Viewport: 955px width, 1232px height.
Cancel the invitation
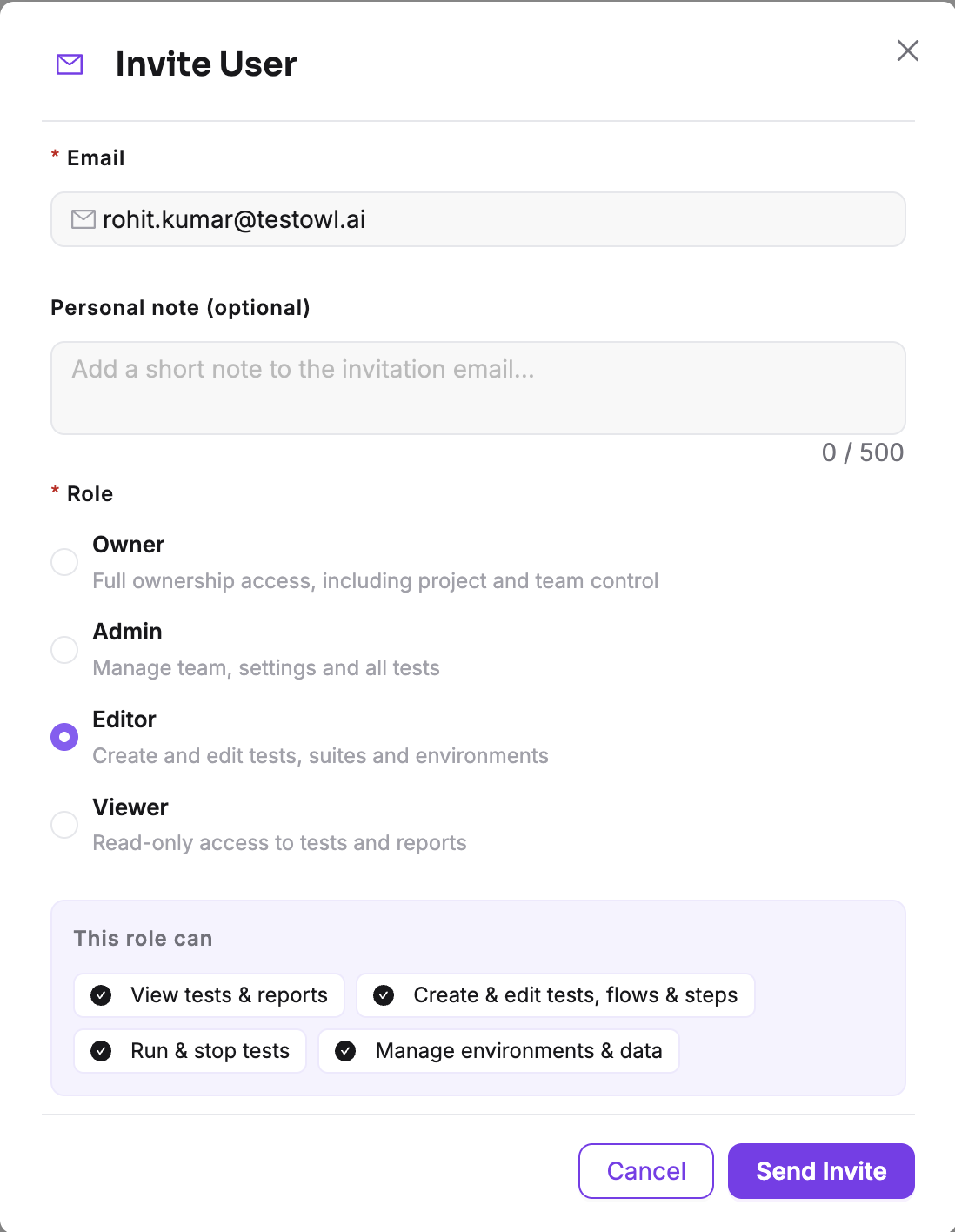point(646,1171)
